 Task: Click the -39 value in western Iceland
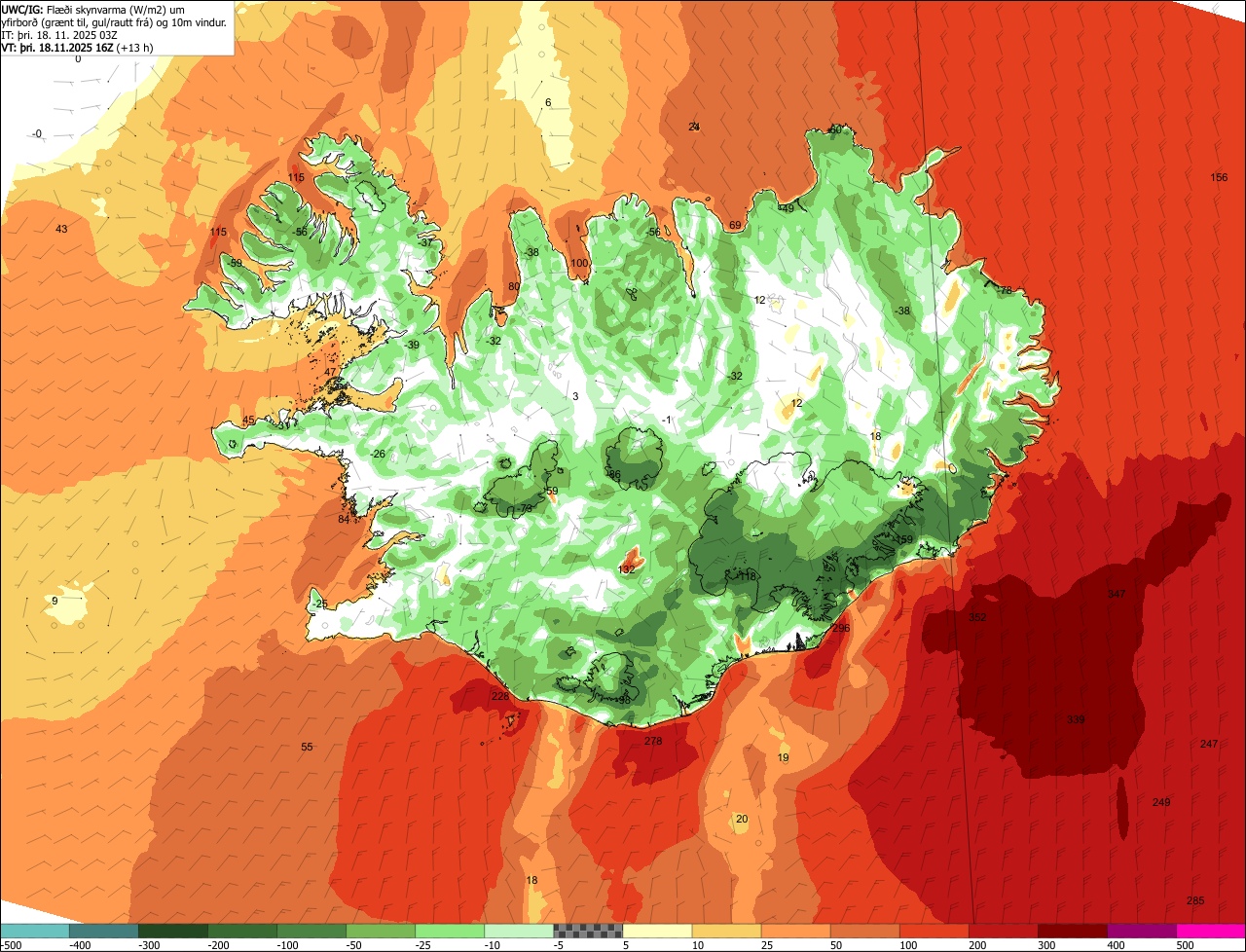412,345
